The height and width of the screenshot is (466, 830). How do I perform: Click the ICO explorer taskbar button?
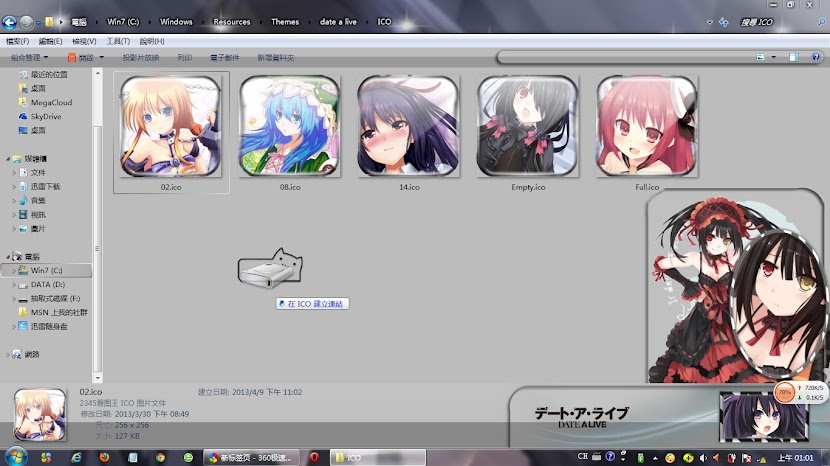(x=378, y=458)
